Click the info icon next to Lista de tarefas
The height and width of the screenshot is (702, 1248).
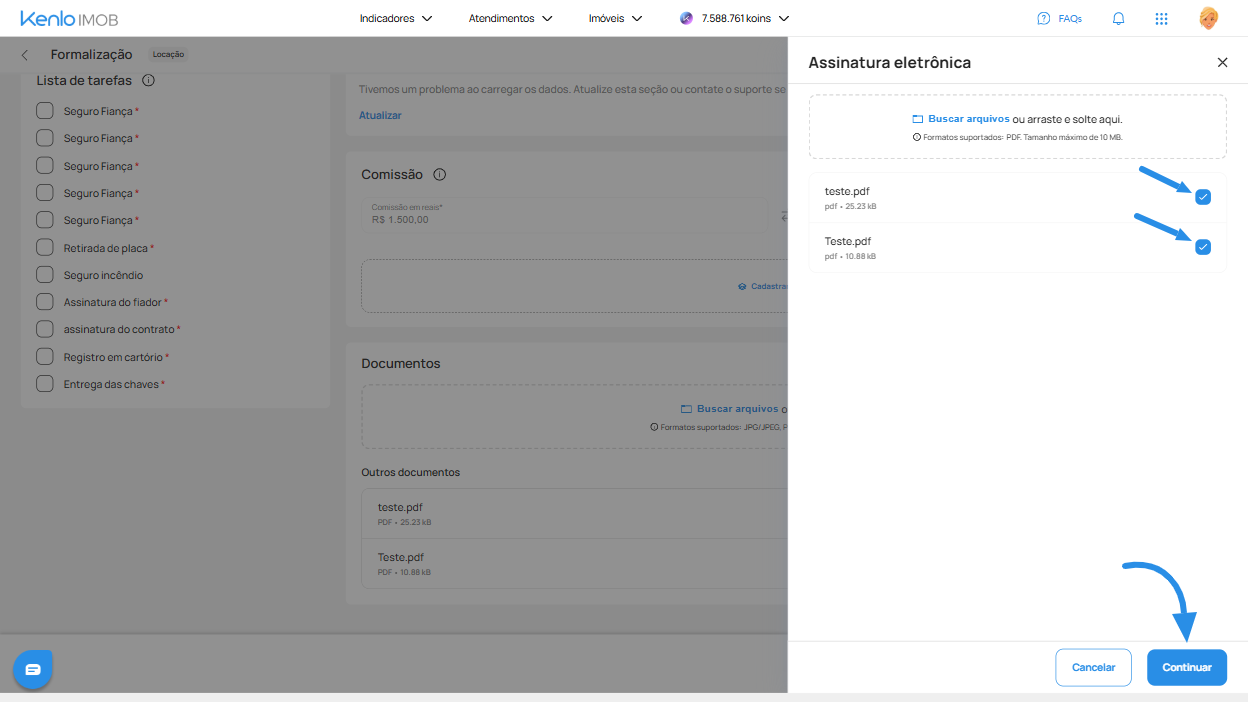[x=148, y=80]
